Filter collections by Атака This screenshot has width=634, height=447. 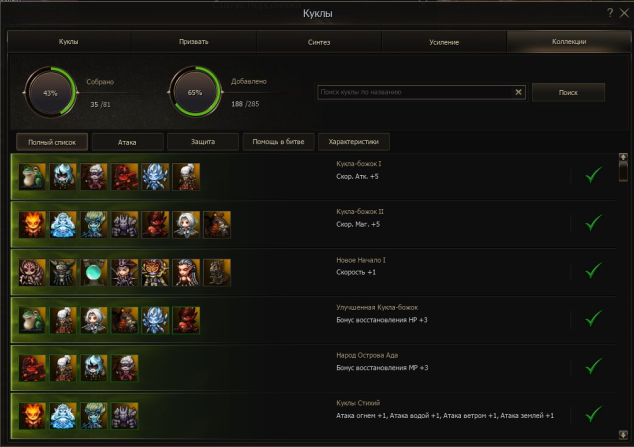(x=127, y=142)
